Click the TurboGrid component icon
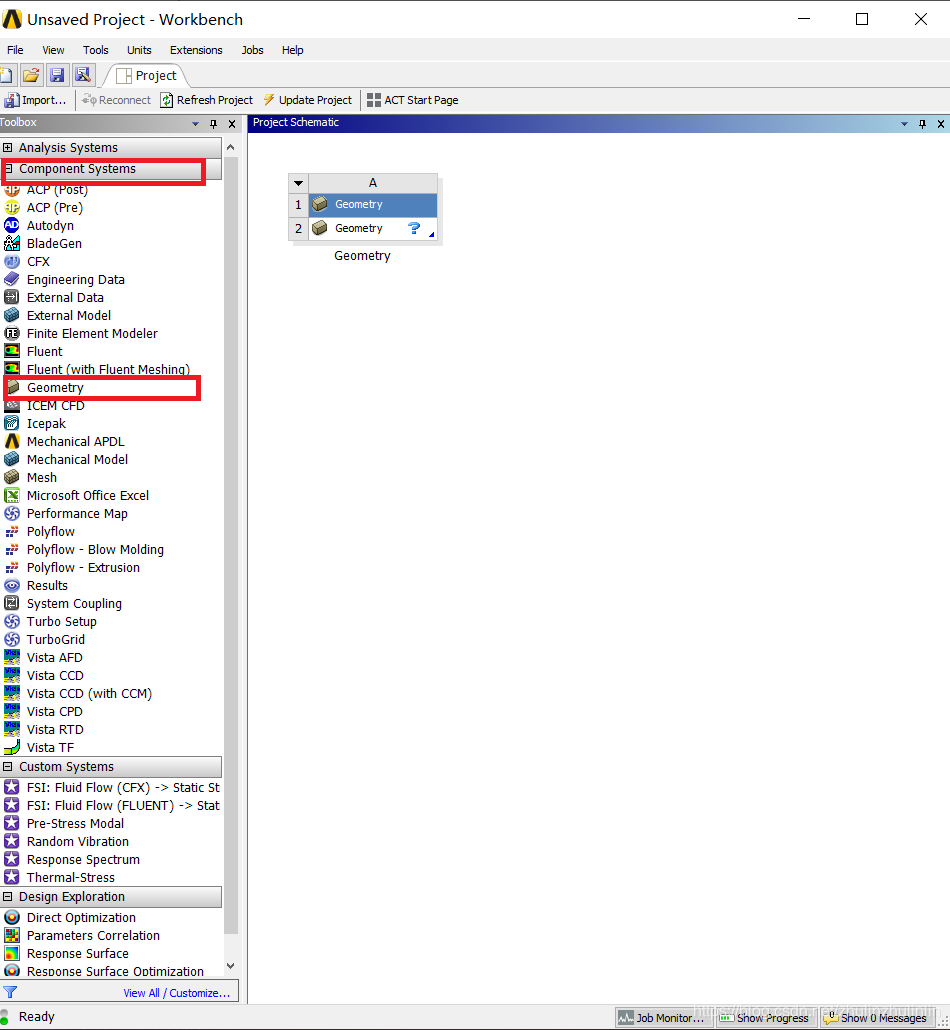Viewport: 950px width, 1030px height. [12, 640]
